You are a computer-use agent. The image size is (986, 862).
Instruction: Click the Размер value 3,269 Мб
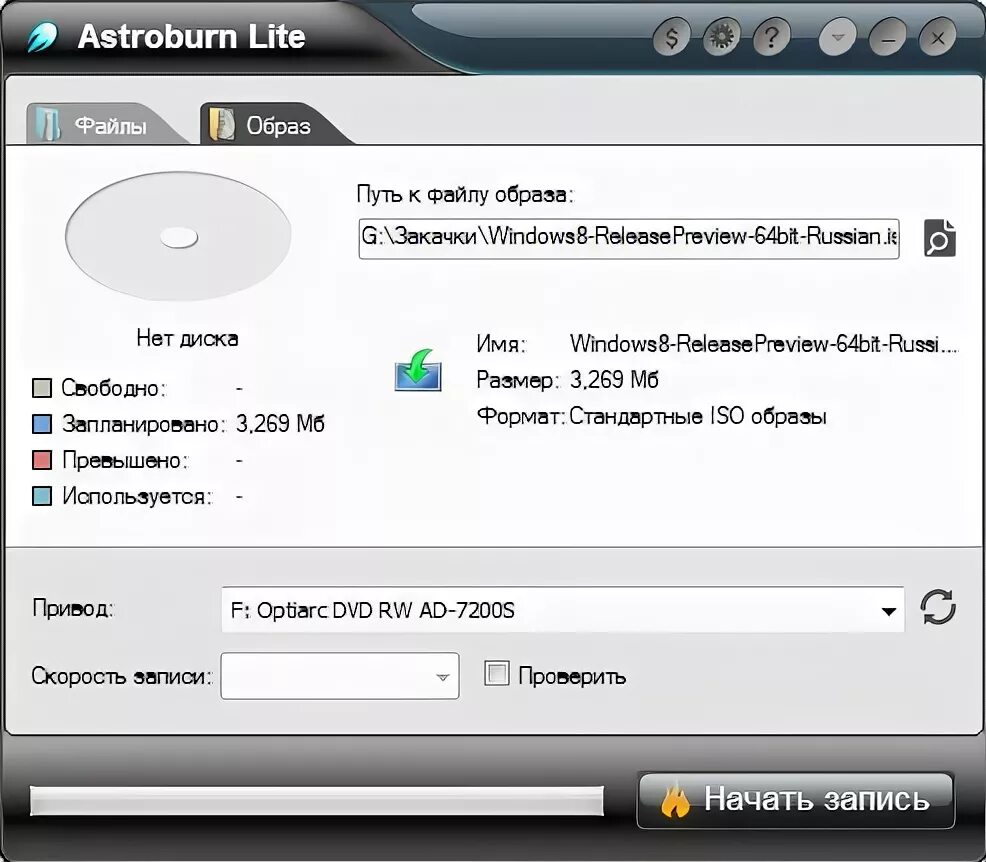[614, 380]
